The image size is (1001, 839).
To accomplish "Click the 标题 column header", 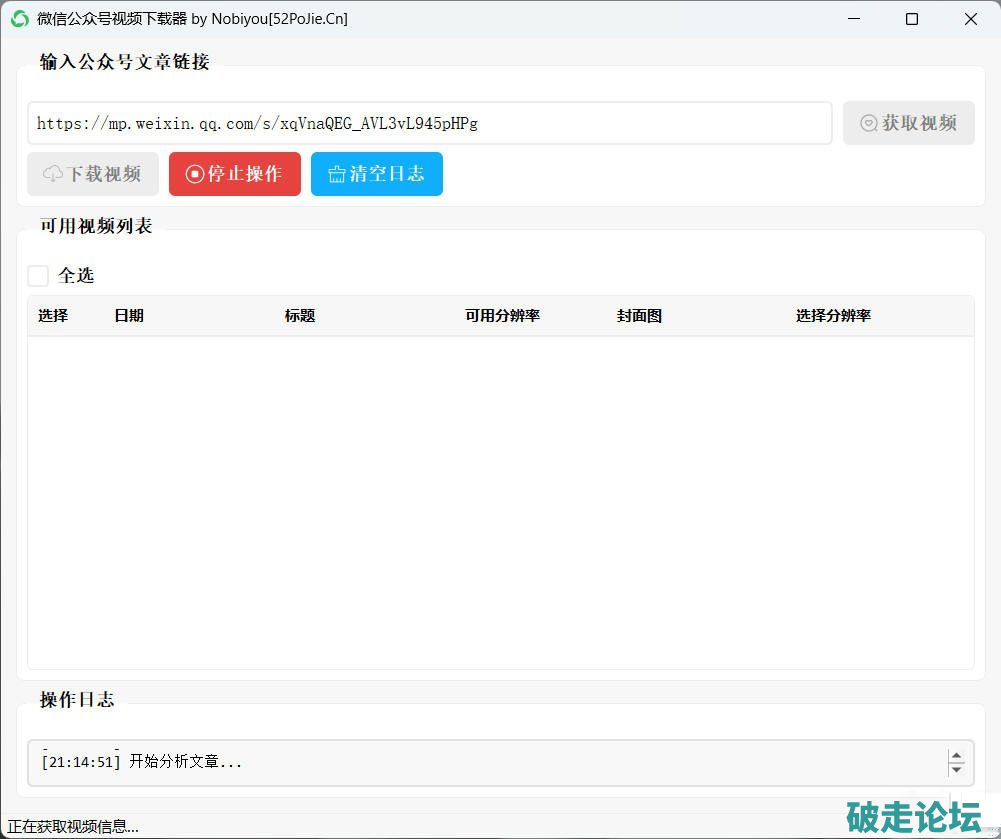I will coord(300,316).
